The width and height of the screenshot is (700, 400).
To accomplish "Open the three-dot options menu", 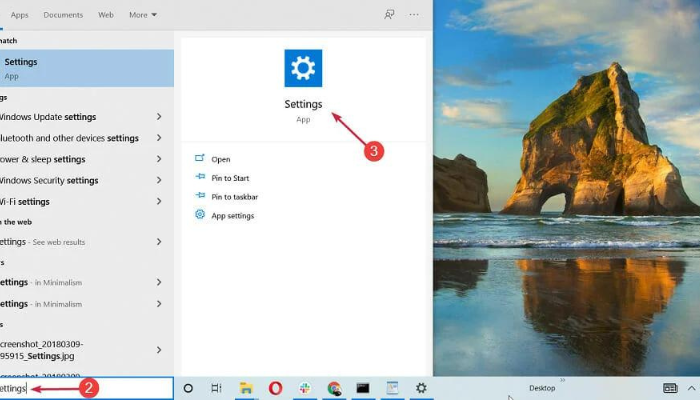I will click(x=414, y=15).
